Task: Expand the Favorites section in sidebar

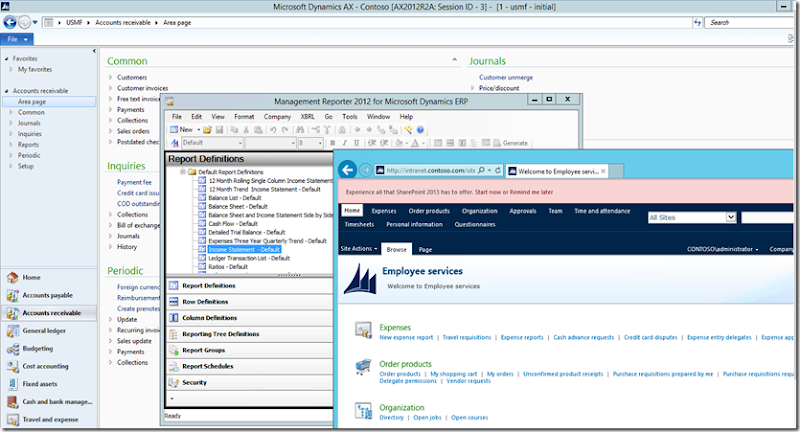Action: coord(4,59)
